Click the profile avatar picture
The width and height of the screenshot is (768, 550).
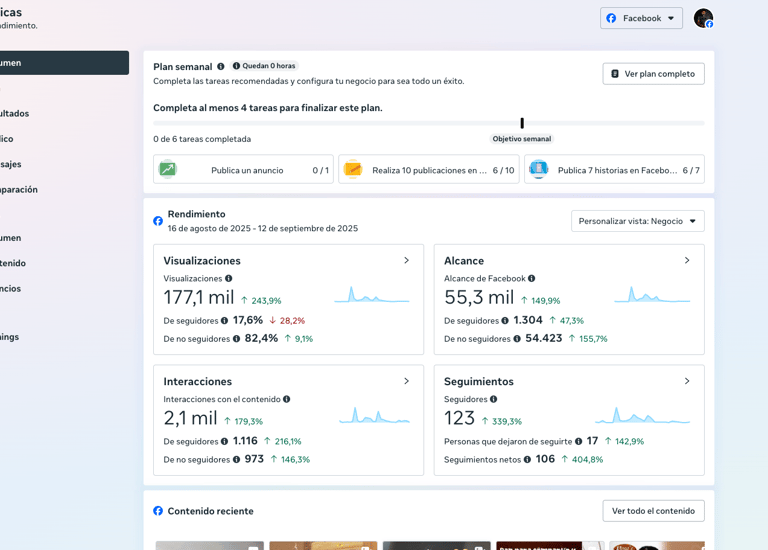[x=703, y=18]
